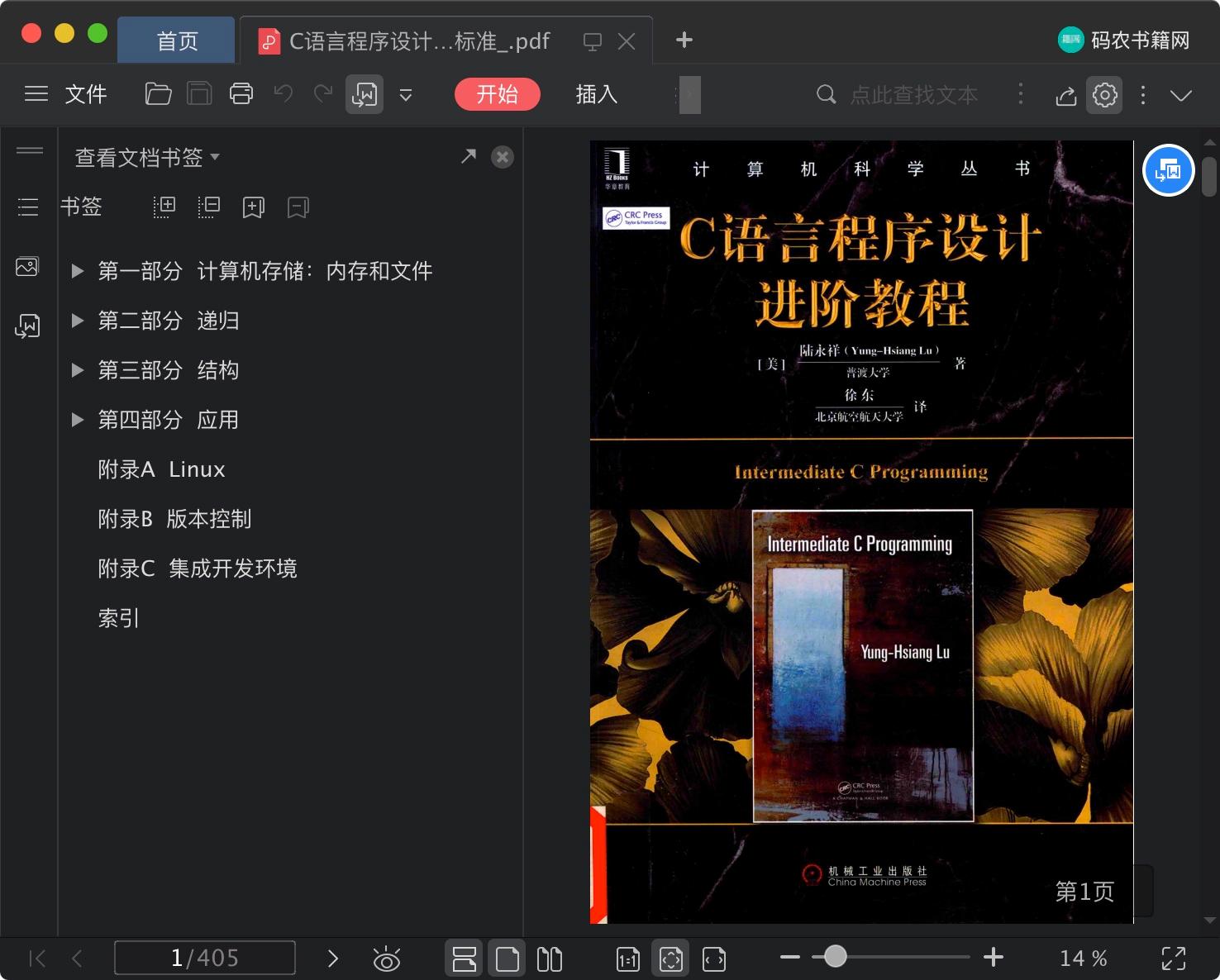Pop out the bookmark panel arrow
Screen dimensions: 1220x980
[x=469, y=156]
